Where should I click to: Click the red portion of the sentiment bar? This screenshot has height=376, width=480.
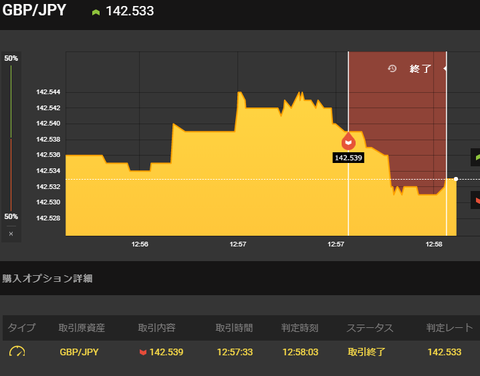(x=11, y=175)
